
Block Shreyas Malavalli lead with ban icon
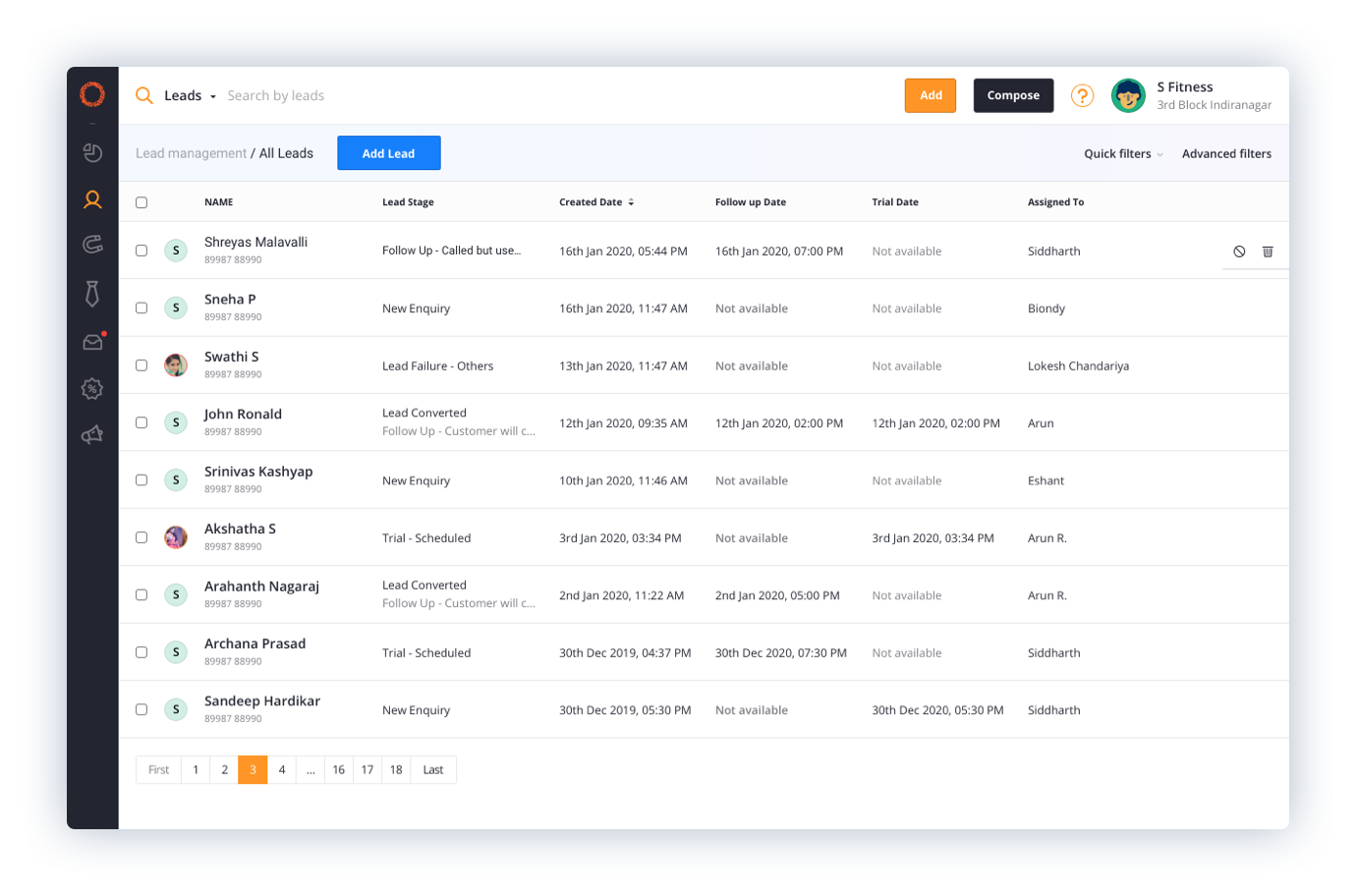pos(1239,252)
